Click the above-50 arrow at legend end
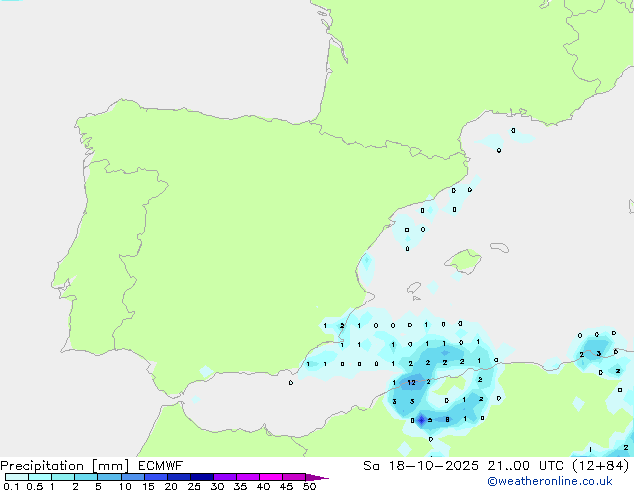 [x=317, y=477]
